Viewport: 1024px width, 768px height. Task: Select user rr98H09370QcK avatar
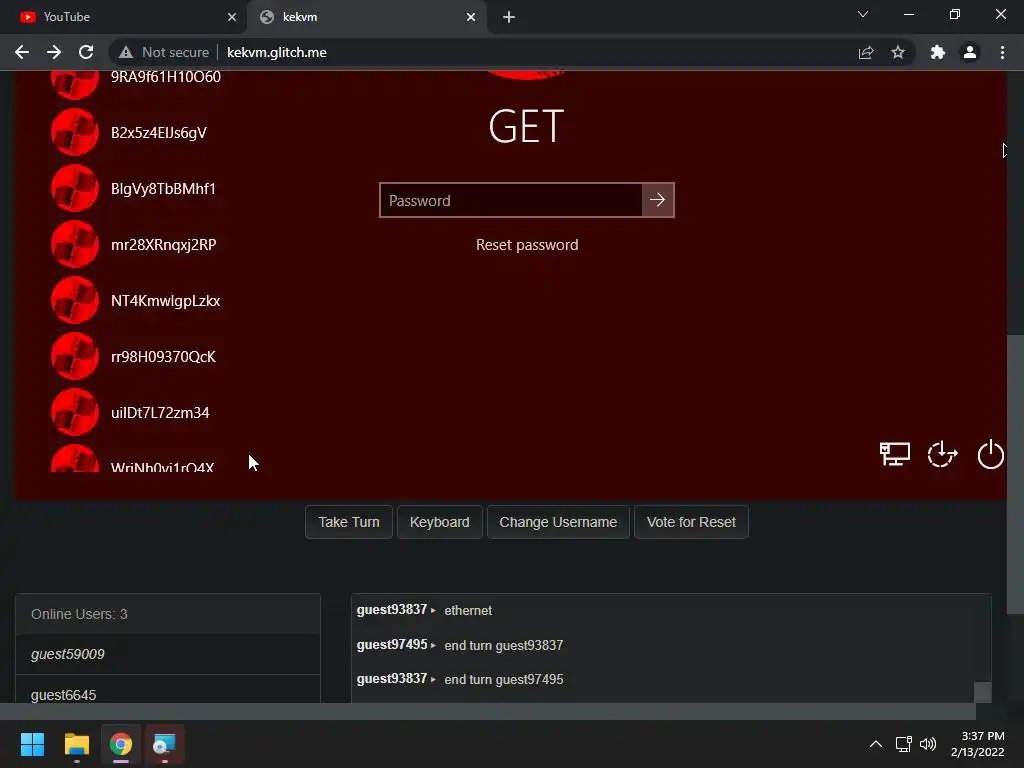pyautogui.click(x=74, y=357)
